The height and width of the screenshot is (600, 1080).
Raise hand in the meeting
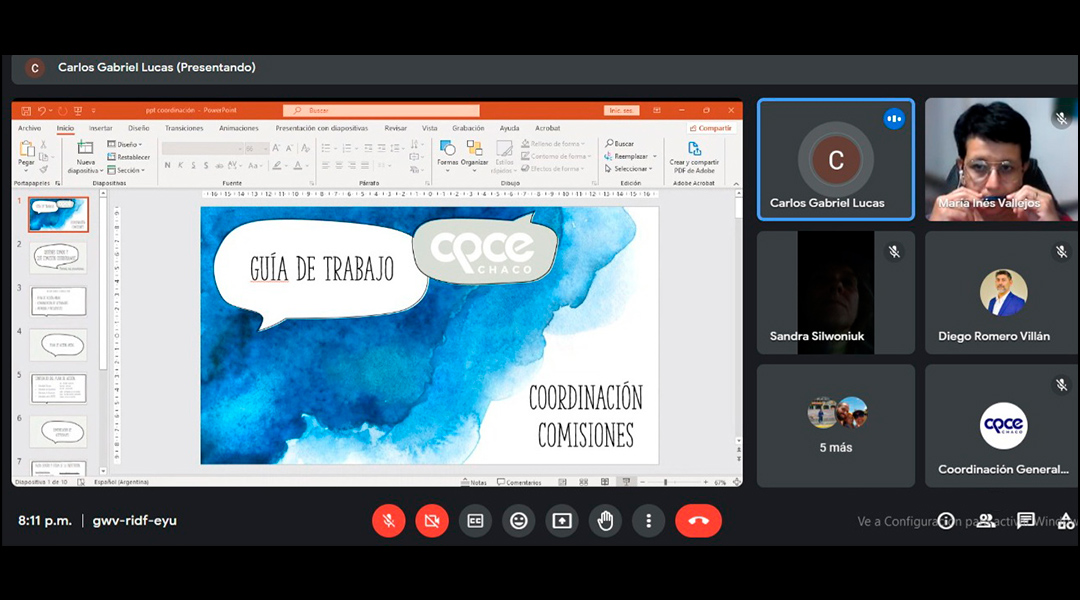point(605,521)
